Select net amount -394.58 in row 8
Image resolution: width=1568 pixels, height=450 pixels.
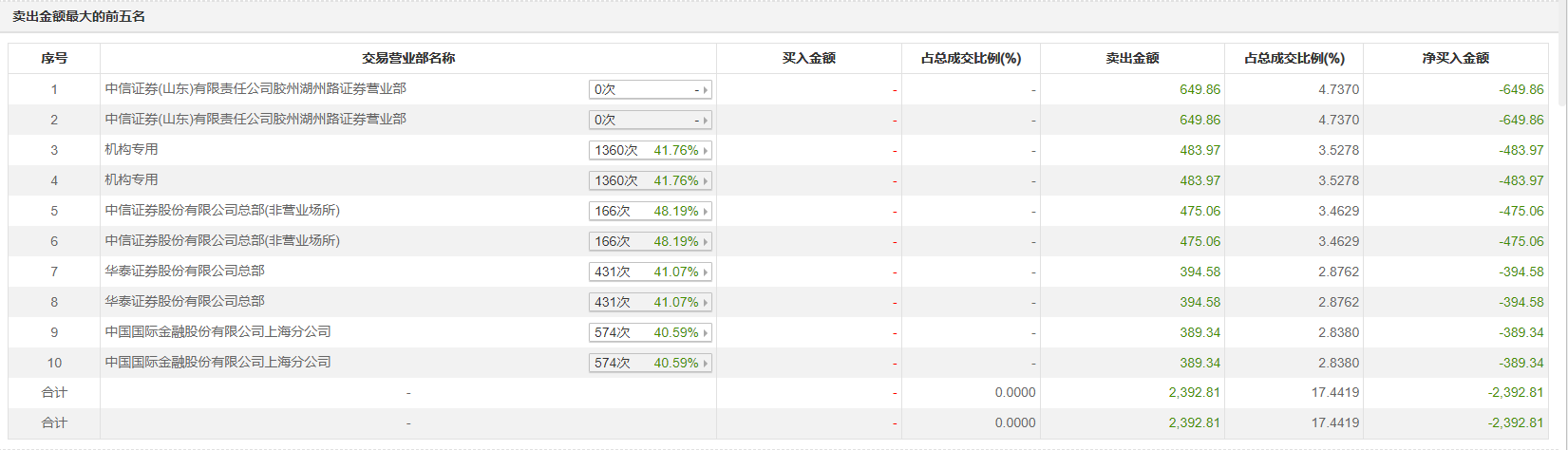click(1521, 302)
